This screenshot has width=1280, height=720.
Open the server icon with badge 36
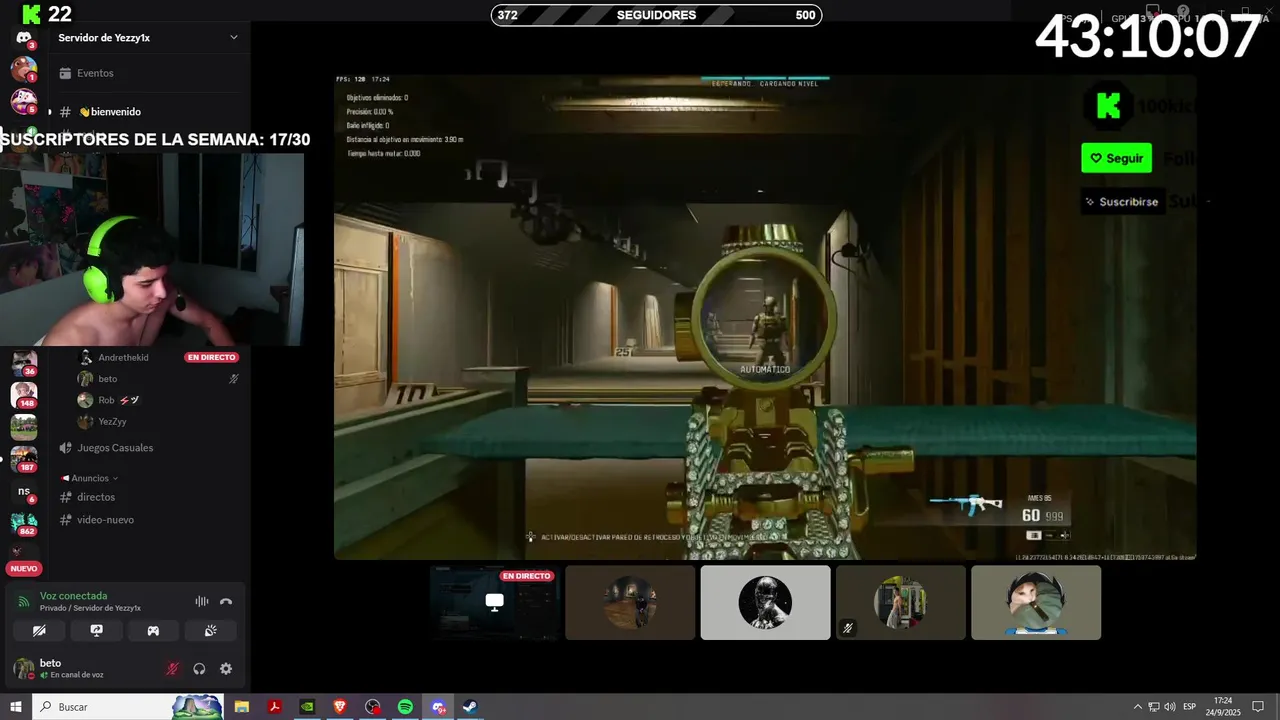[x=24, y=363]
